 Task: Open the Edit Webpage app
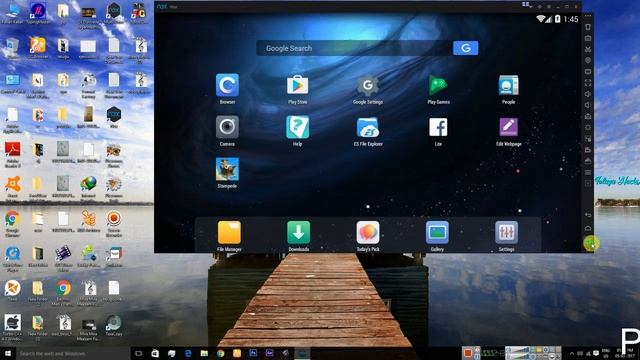(x=509, y=127)
